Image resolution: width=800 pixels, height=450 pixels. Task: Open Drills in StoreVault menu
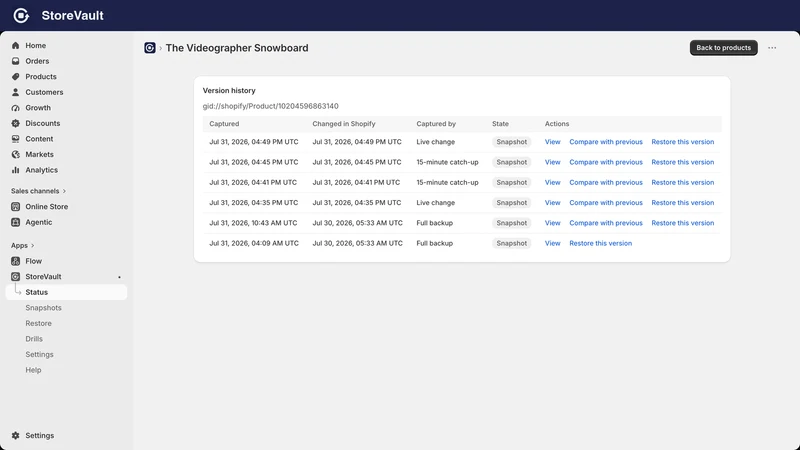34,339
